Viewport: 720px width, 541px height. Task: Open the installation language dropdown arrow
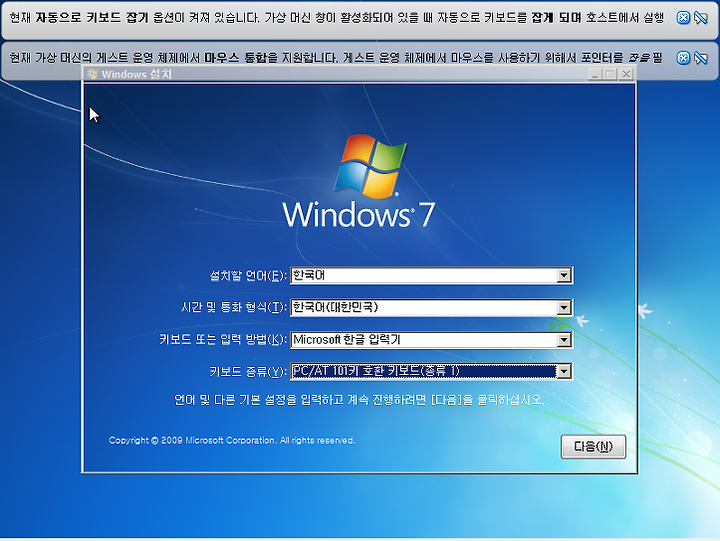[564, 276]
